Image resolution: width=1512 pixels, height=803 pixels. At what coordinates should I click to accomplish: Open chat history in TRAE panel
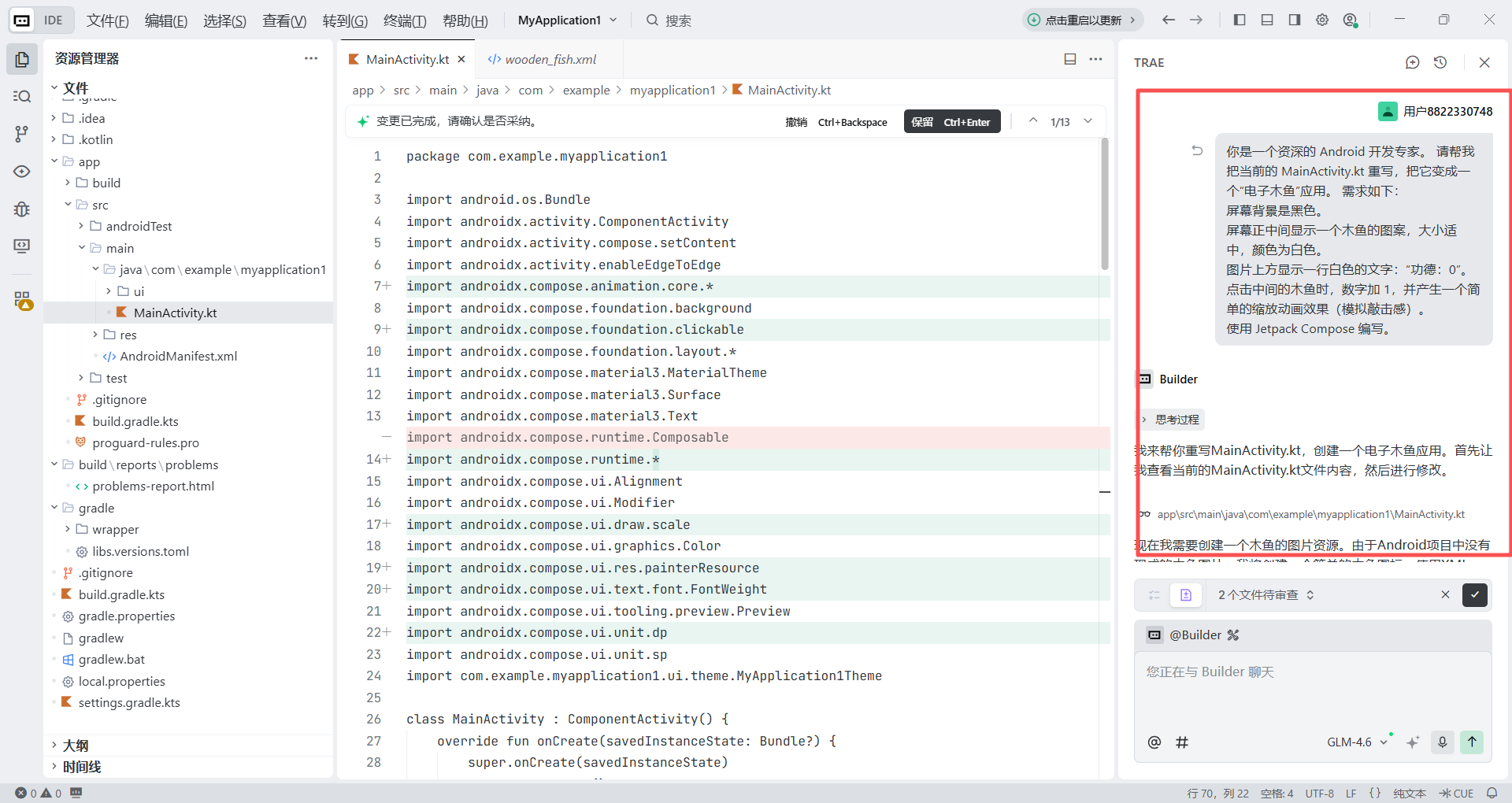pyautogui.click(x=1440, y=62)
